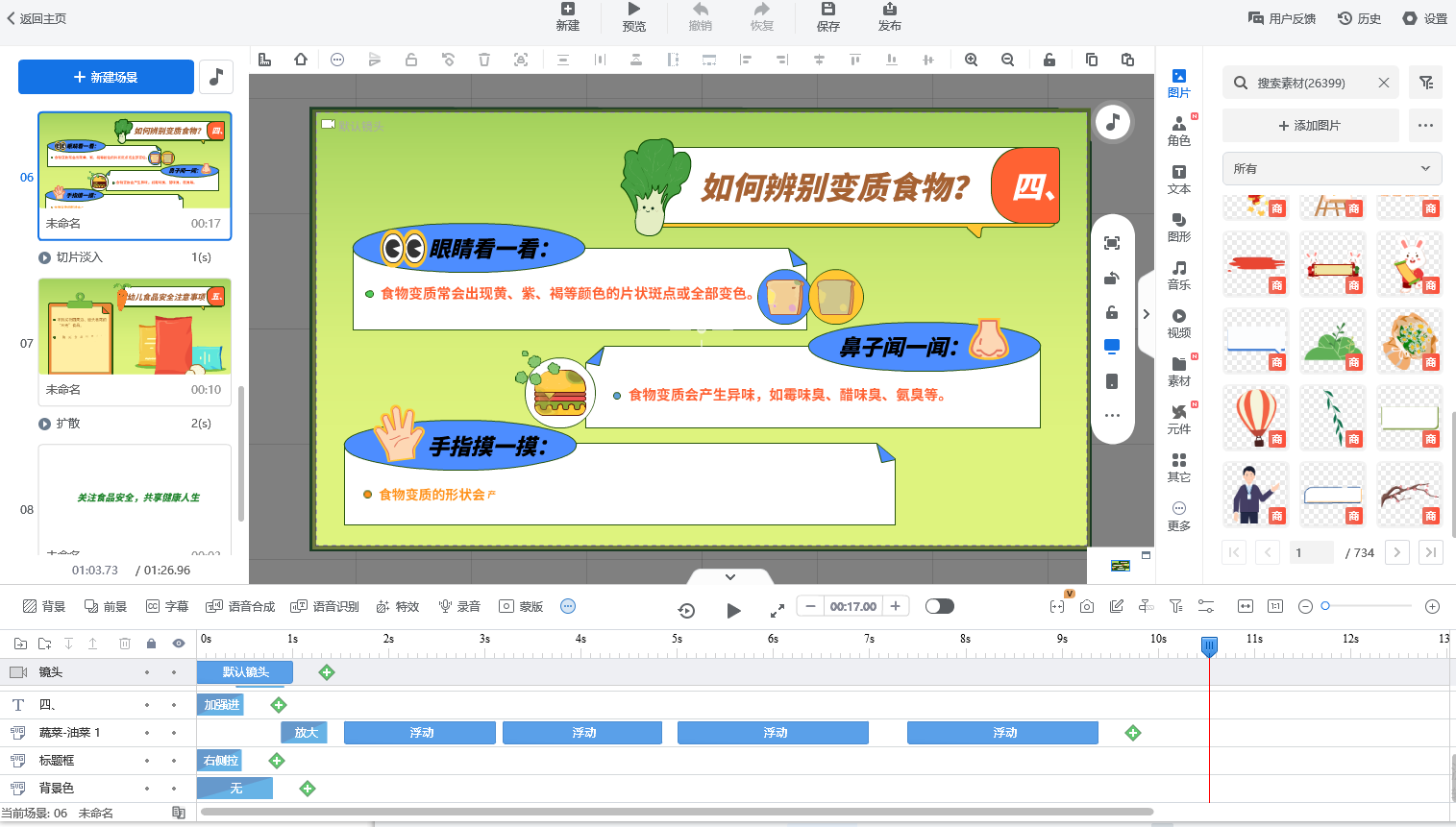The image size is (1456, 827).
Task: Click the trash delete icon in canvas toolbar
Action: [x=484, y=60]
